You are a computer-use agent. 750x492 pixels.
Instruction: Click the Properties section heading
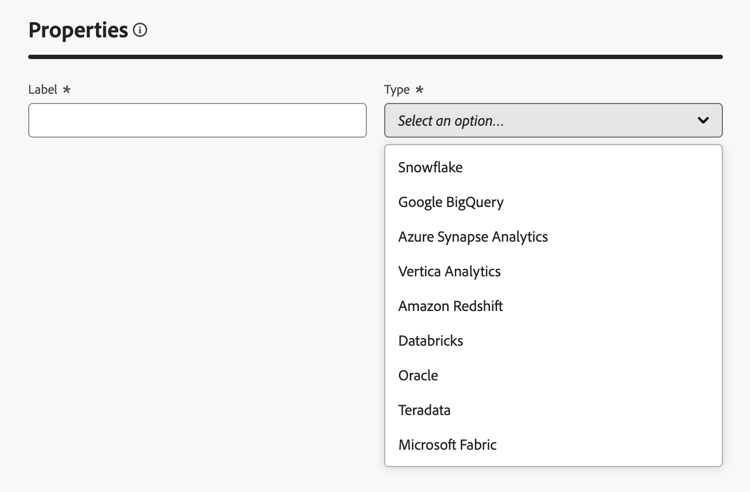78,30
